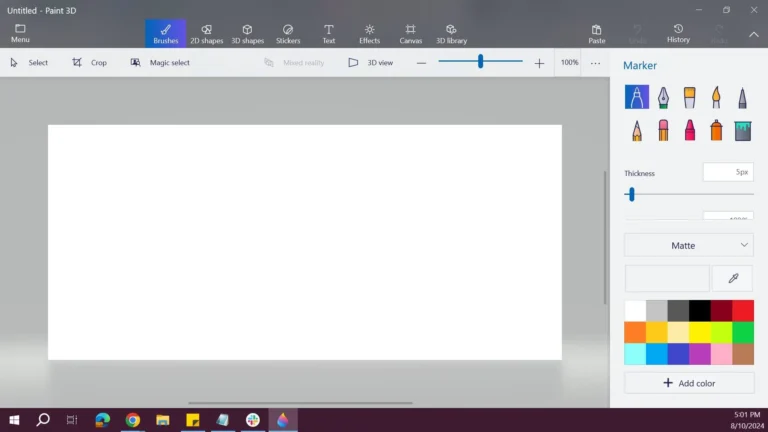
Task: Toggle 3D view mode
Action: click(371, 63)
